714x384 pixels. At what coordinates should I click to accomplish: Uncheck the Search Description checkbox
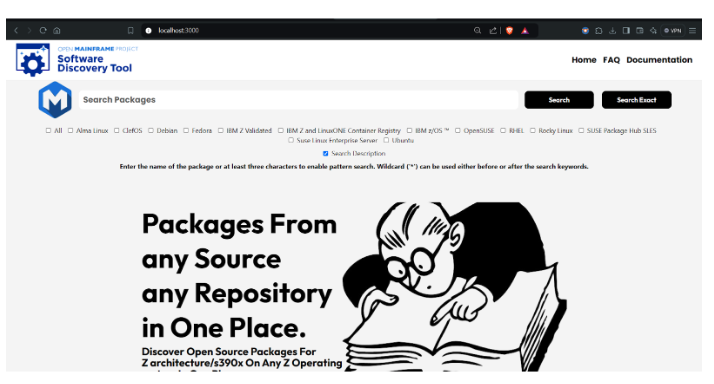click(325, 154)
